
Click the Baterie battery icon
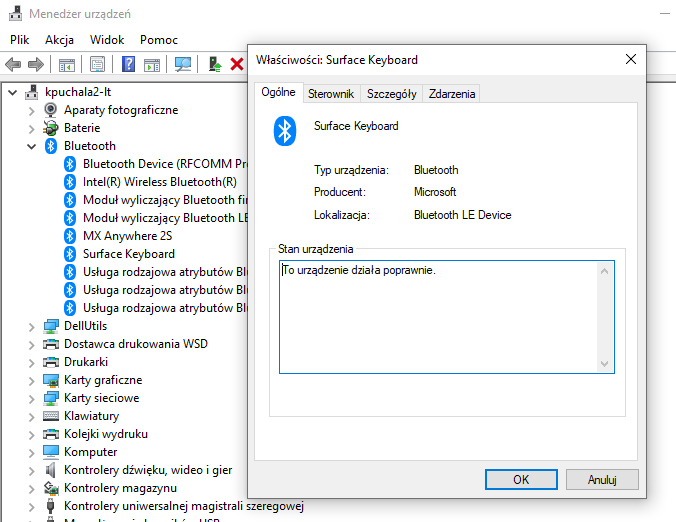point(50,128)
